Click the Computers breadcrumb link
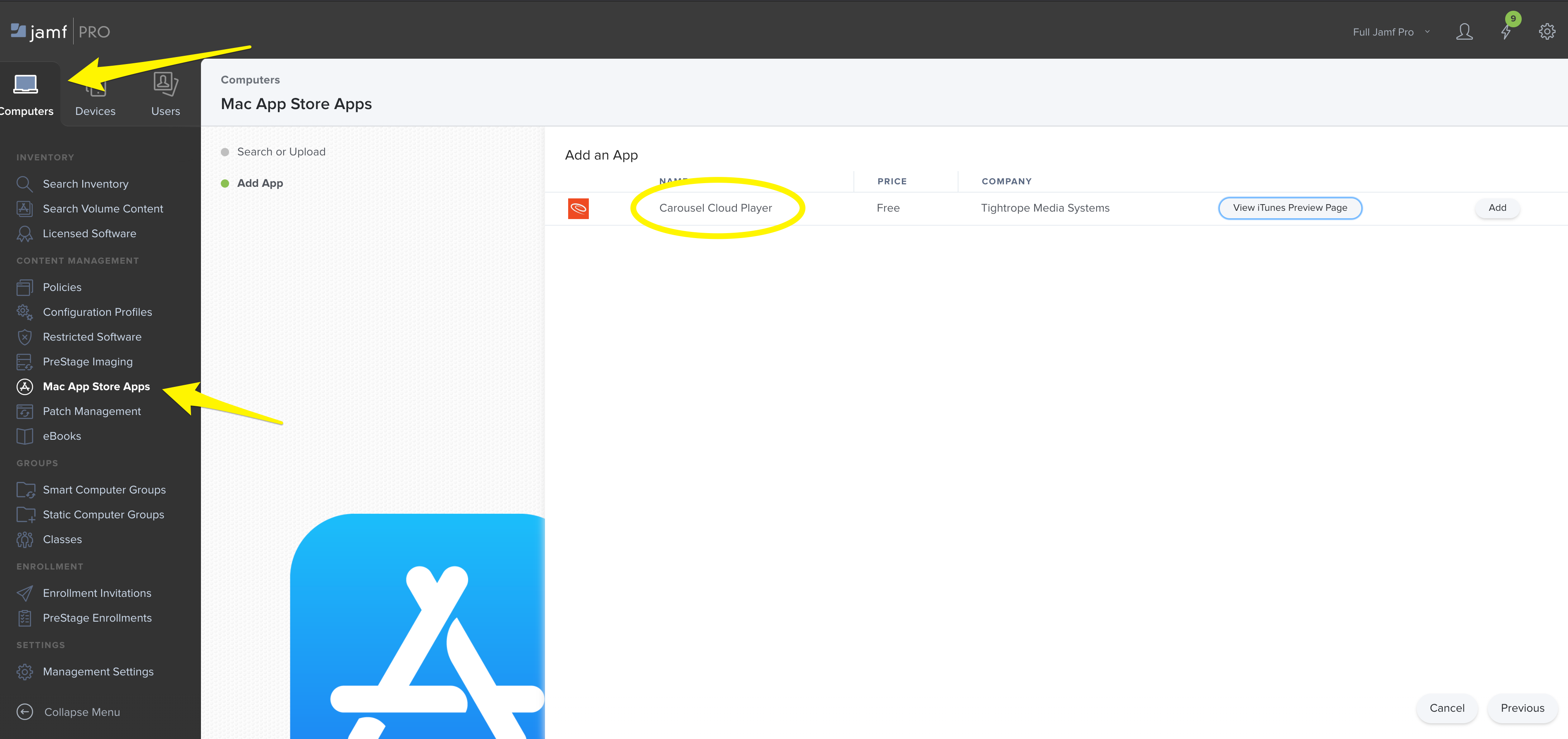The width and height of the screenshot is (1568, 739). coord(250,80)
